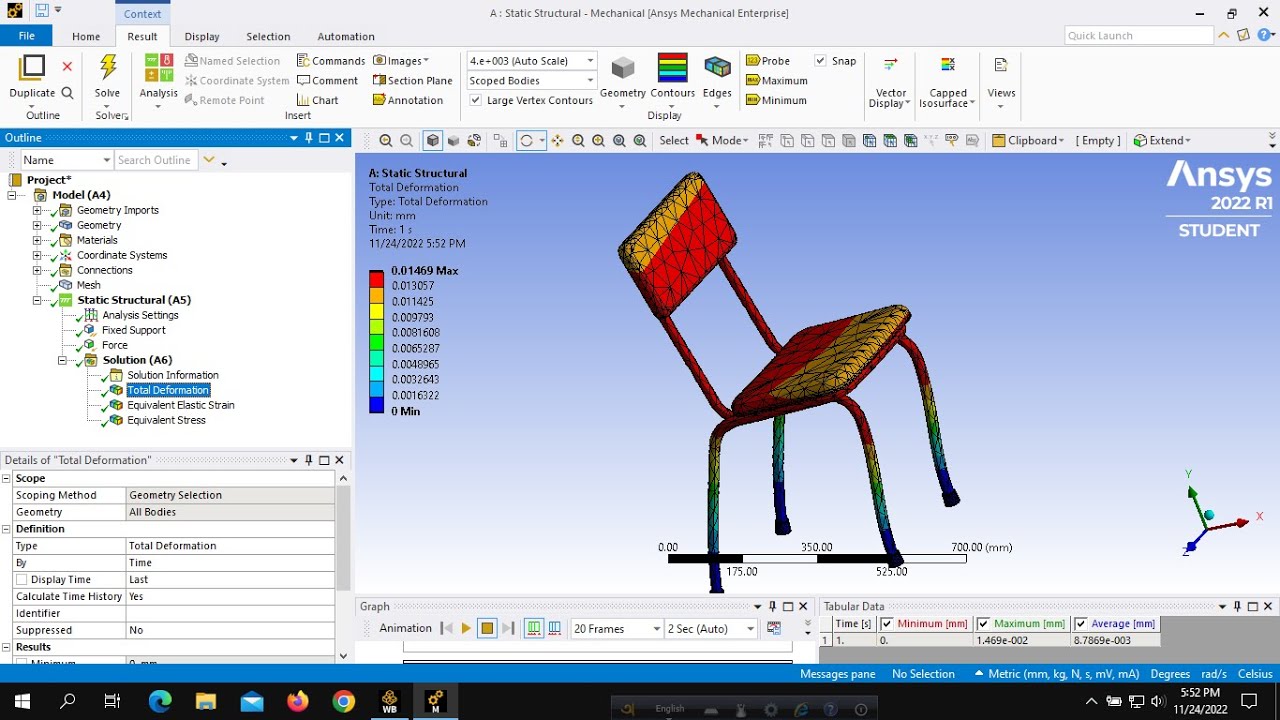Click the red 0.01469 Max legend band

tap(376, 278)
